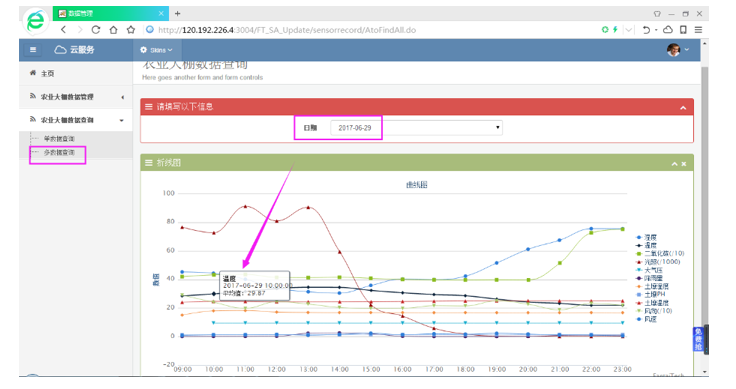Toggle 大气压 series in chart legend

tap(649, 270)
